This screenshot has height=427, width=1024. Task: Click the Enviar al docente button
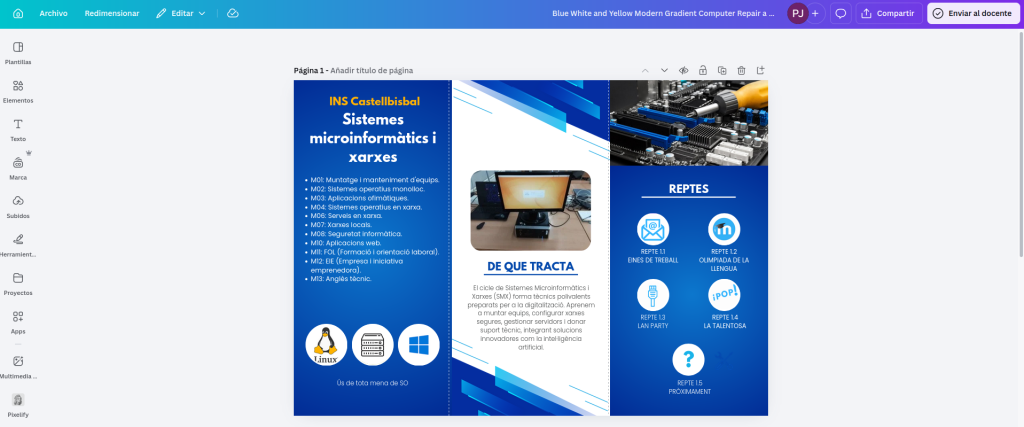(x=973, y=13)
